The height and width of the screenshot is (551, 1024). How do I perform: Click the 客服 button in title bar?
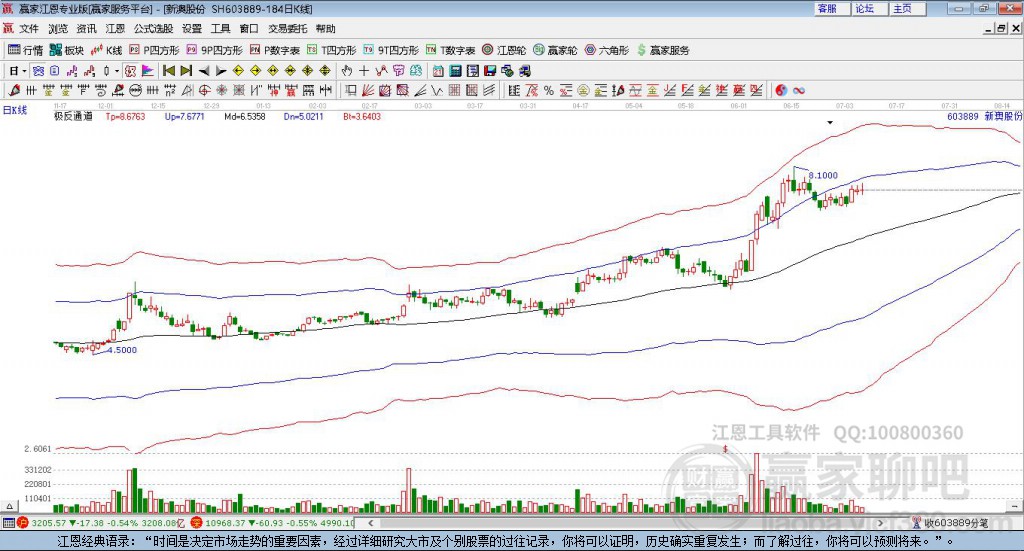coord(830,8)
